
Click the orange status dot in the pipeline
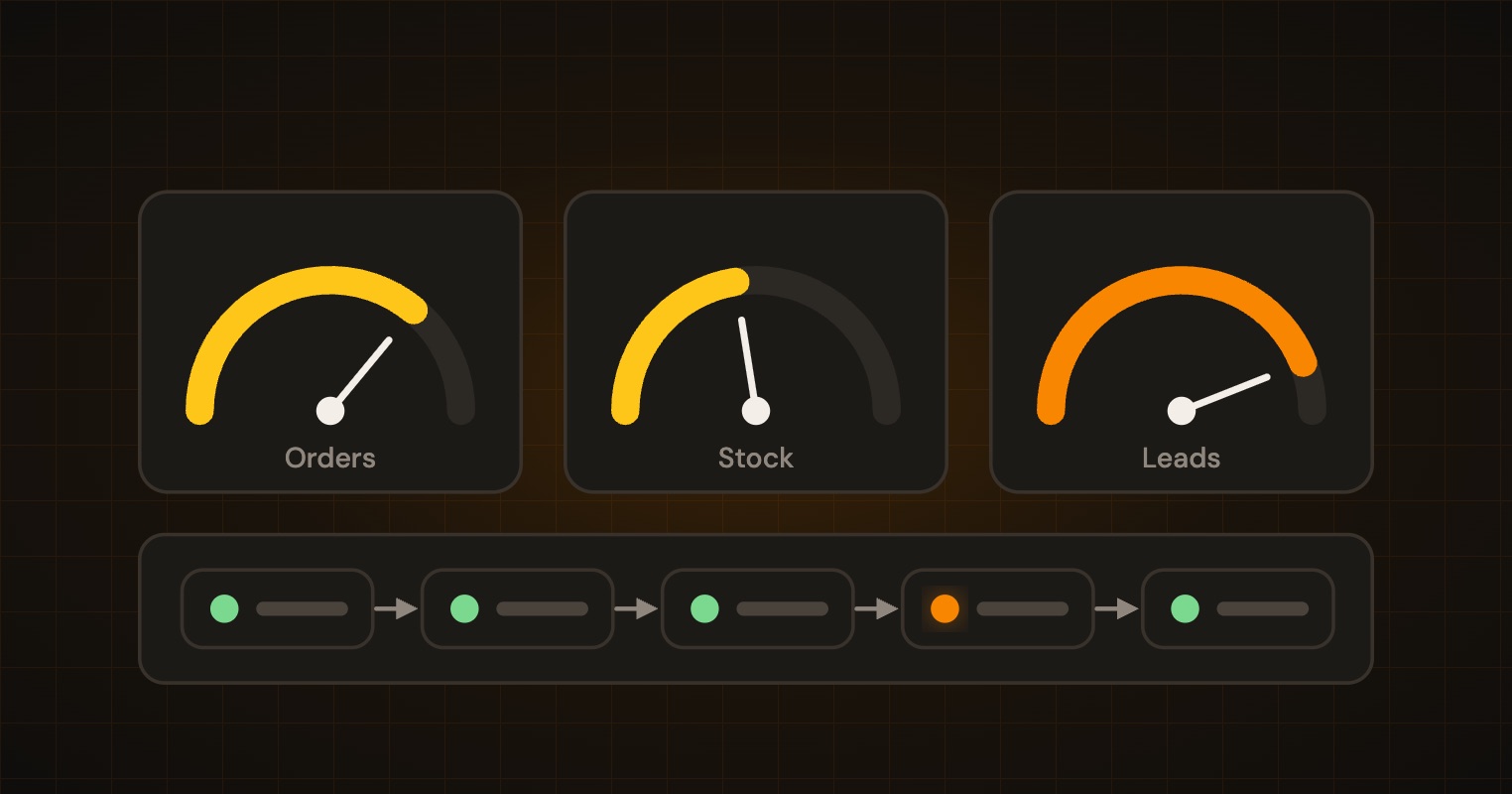click(945, 608)
